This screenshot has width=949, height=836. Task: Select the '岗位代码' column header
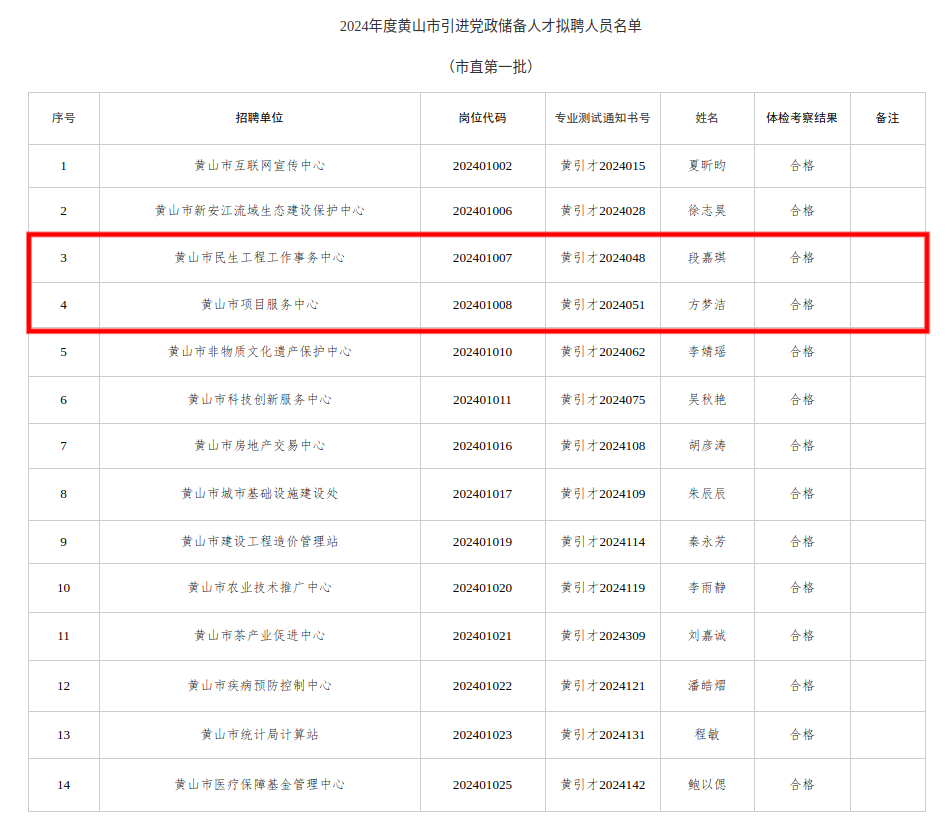482,118
